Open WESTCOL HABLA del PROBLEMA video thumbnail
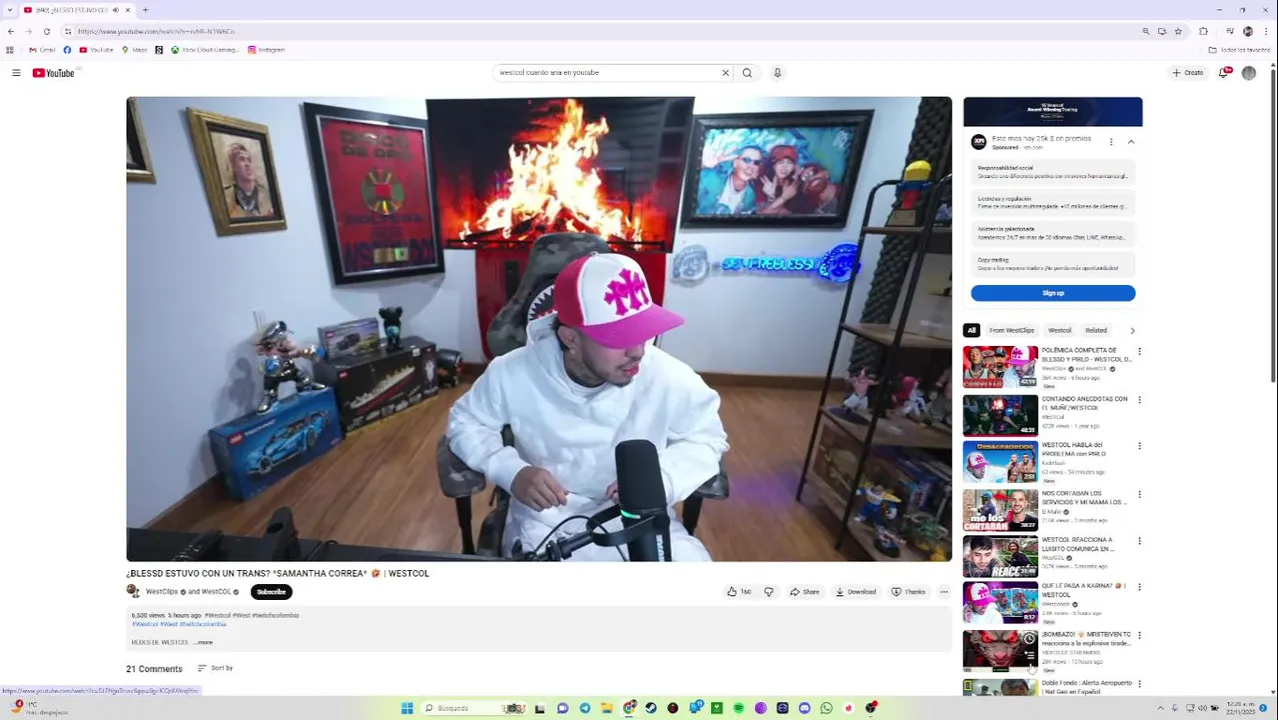The height and width of the screenshot is (720, 1278). (1000, 462)
